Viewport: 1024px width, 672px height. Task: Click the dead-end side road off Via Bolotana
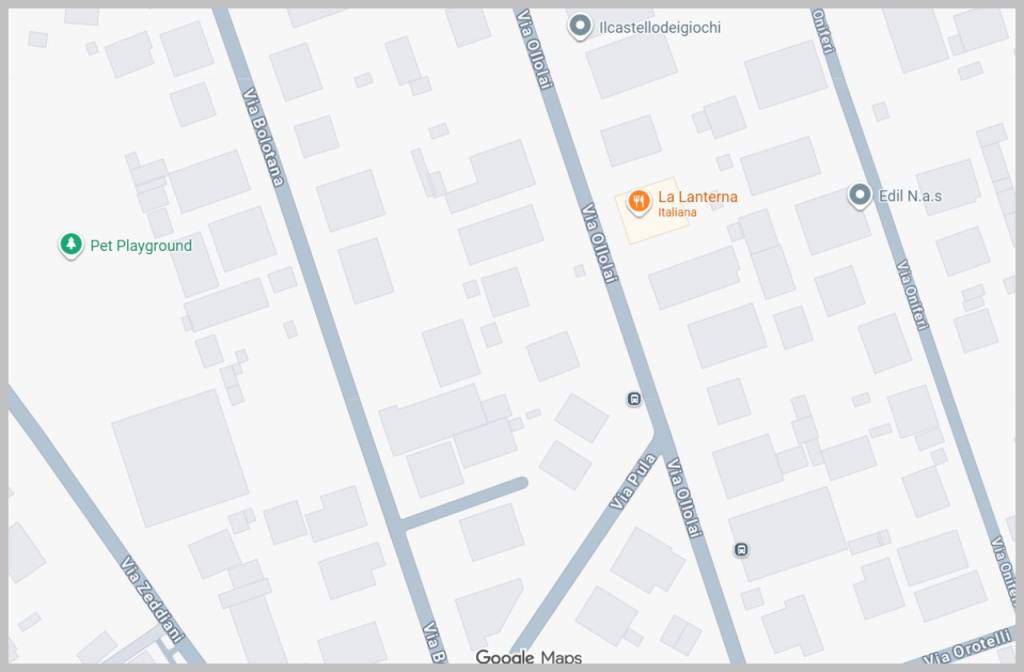[x=464, y=504]
